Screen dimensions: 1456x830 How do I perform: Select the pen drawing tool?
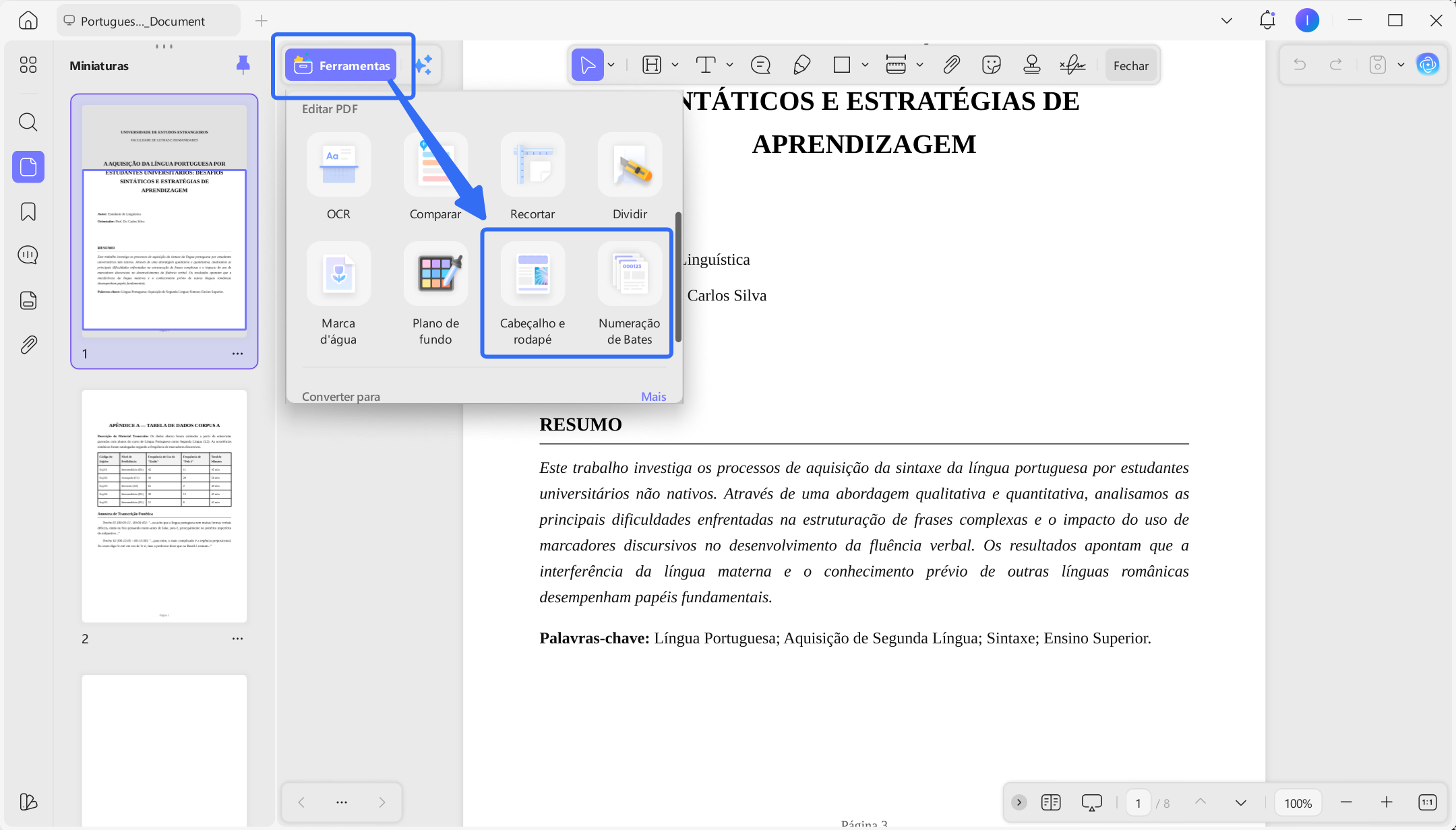click(801, 65)
